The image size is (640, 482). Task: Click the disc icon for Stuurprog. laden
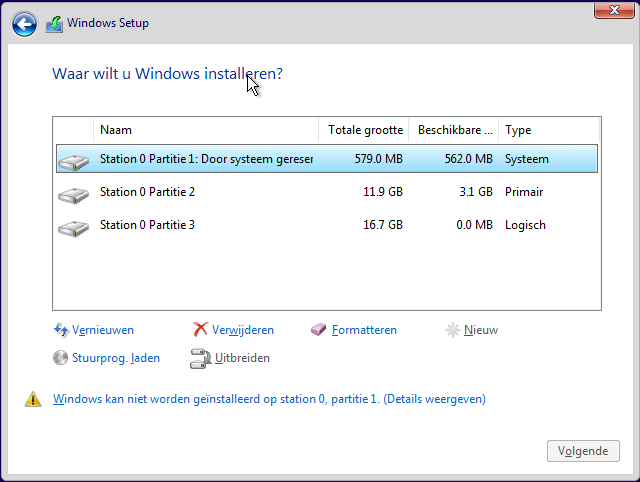[x=60, y=358]
